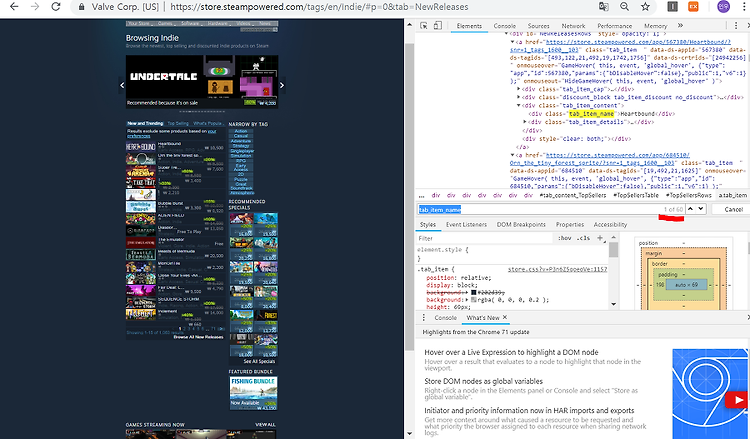Switch to the drawer Console tab
Image resolution: width=750 pixels, height=439 pixels.
(x=445, y=318)
